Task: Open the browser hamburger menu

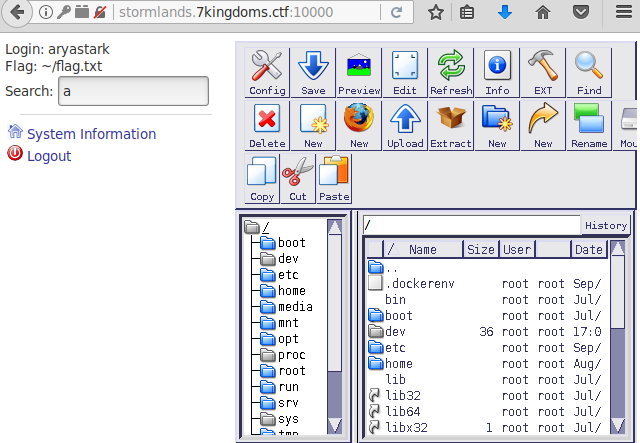Action: [624, 12]
